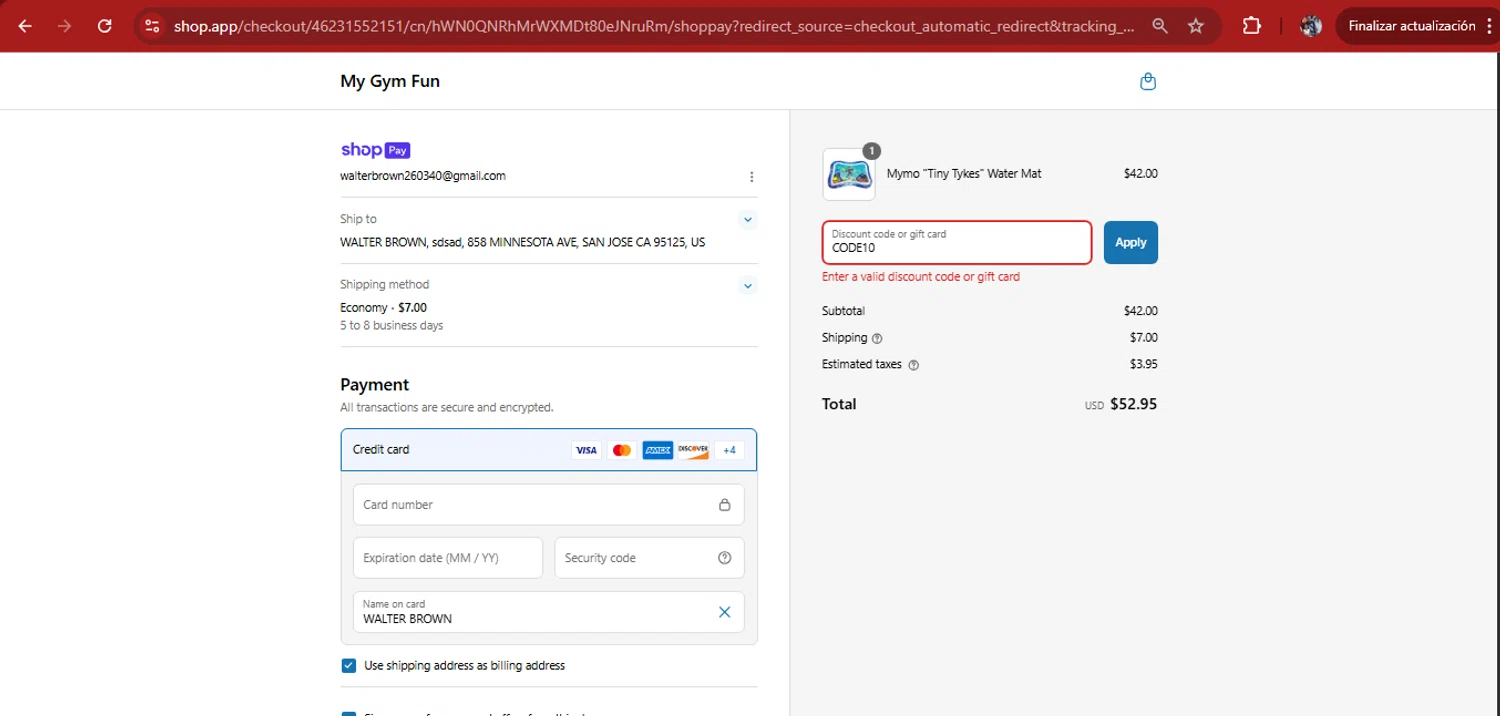The image size is (1500, 716).
Task: Clear the Name on card field
Action: point(725,612)
